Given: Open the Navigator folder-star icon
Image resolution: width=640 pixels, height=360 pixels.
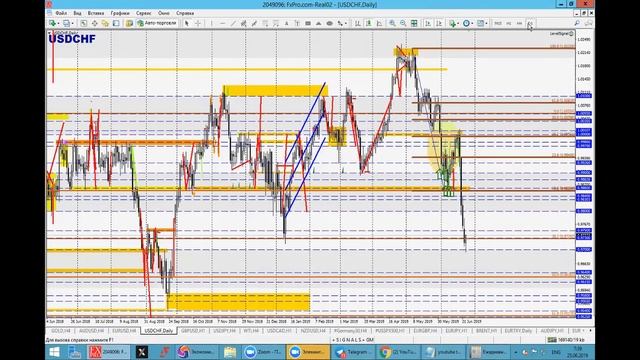Looking at the screenshot, I should tap(105, 23).
